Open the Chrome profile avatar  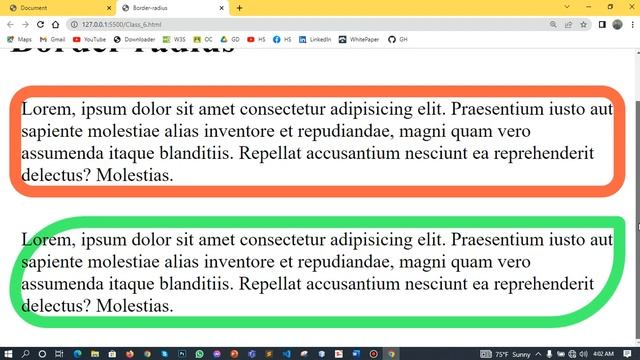pos(617,24)
